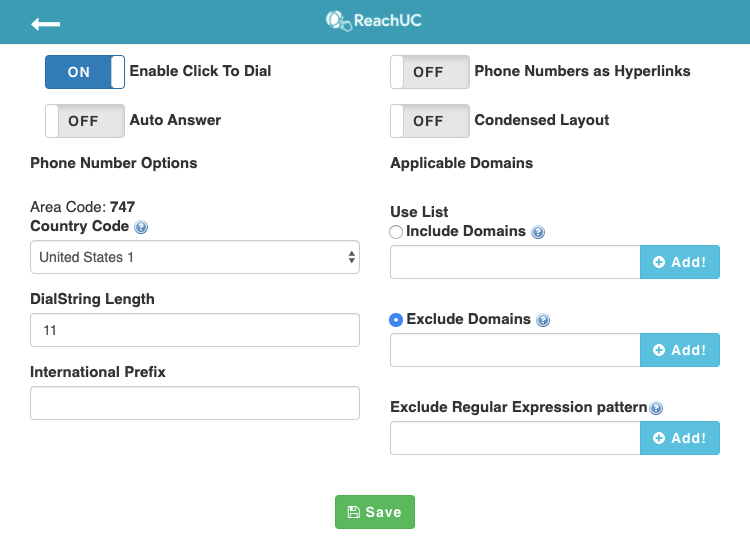Focus the International Prefix field
The height and width of the screenshot is (539, 750).
195,403
